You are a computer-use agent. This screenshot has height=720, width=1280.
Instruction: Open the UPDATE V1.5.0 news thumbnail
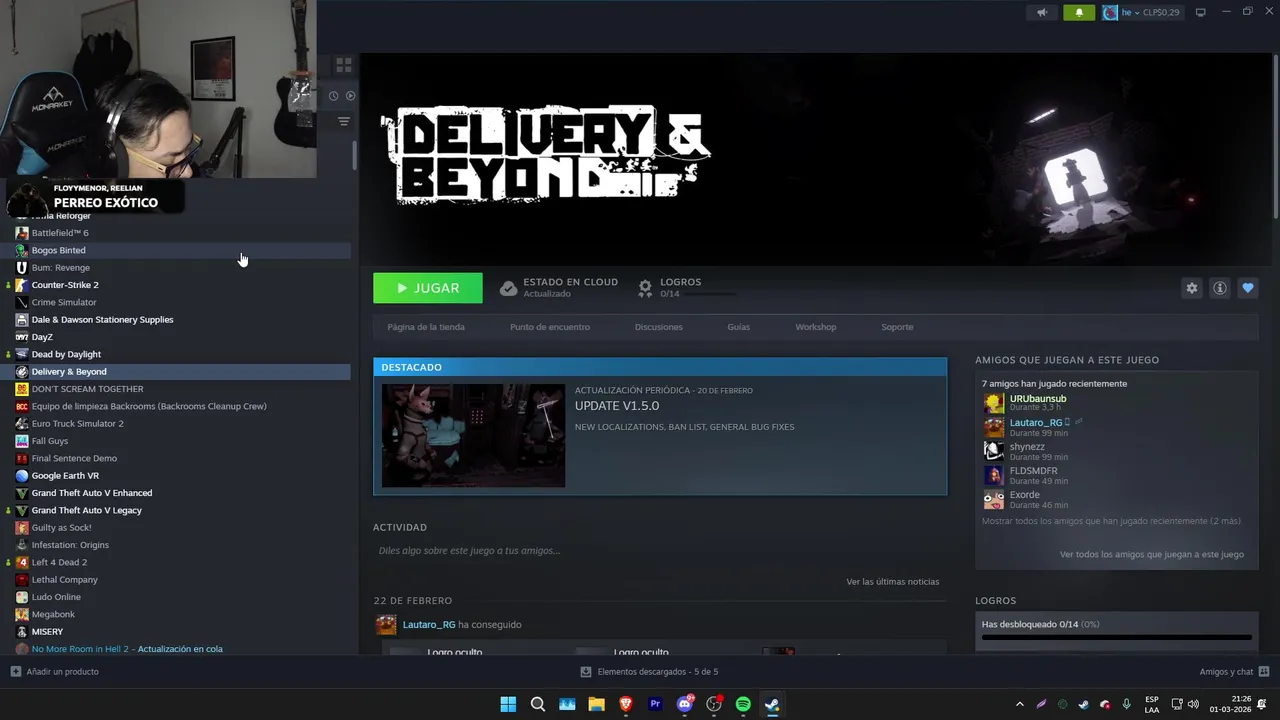473,435
